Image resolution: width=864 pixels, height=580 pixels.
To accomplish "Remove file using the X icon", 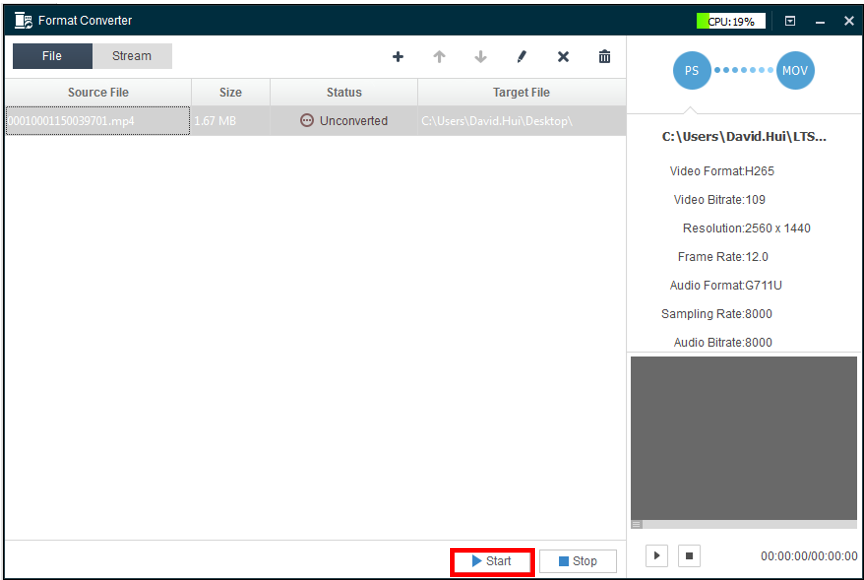I will click(563, 57).
